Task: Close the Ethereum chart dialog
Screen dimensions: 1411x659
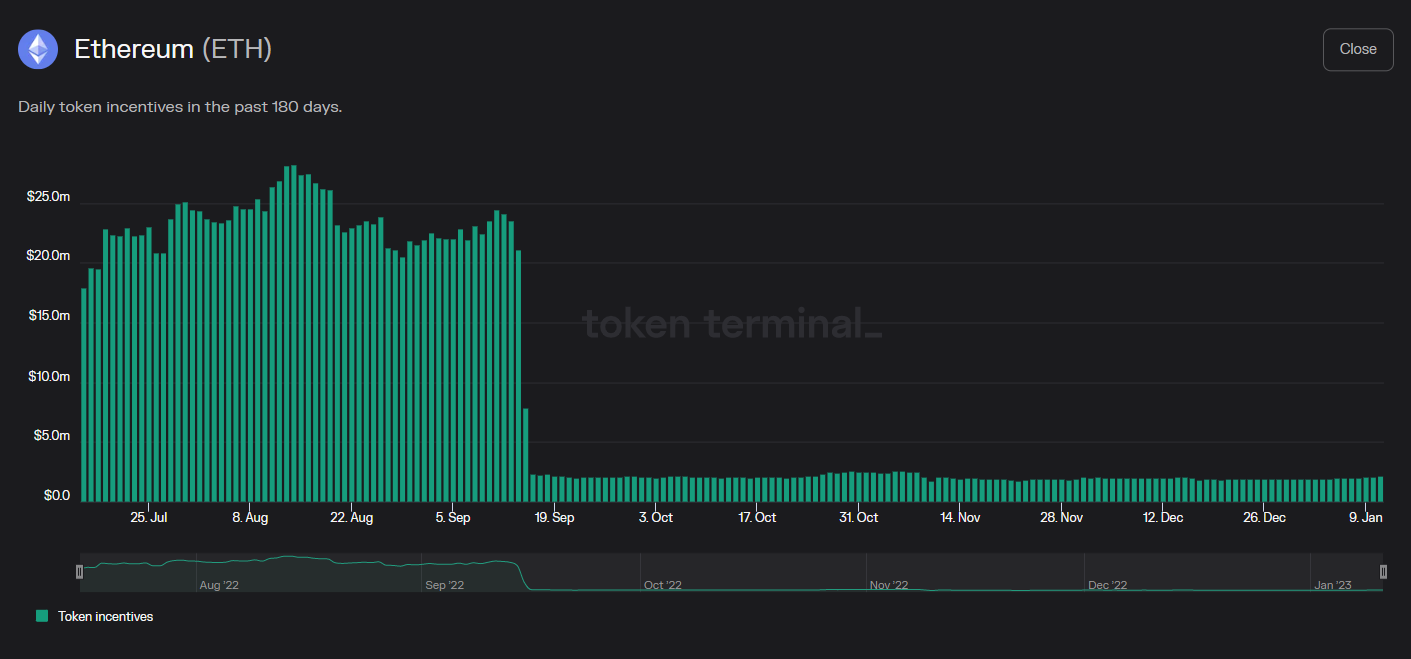Action: (1358, 49)
